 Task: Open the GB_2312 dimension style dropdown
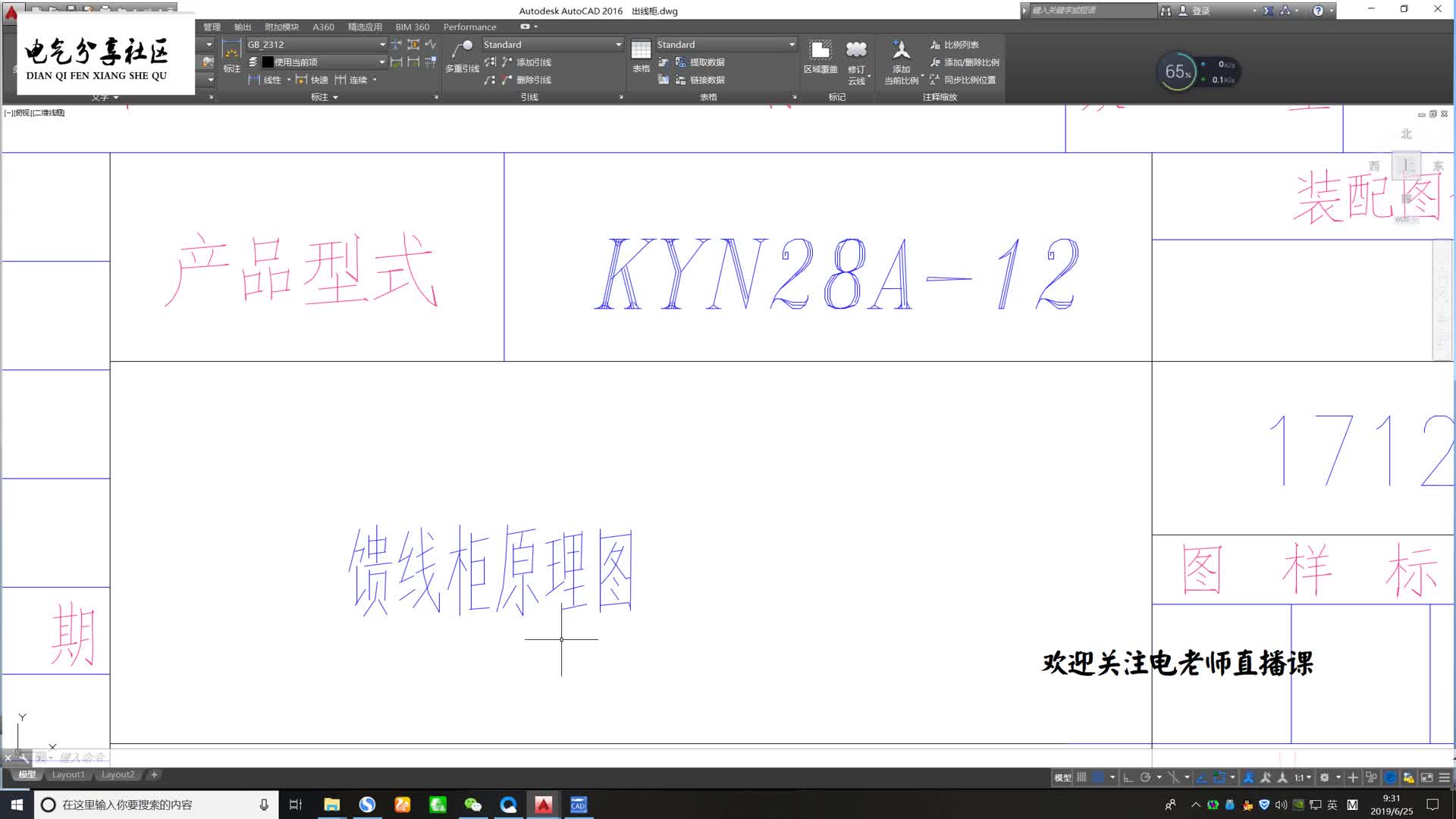tap(316, 45)
